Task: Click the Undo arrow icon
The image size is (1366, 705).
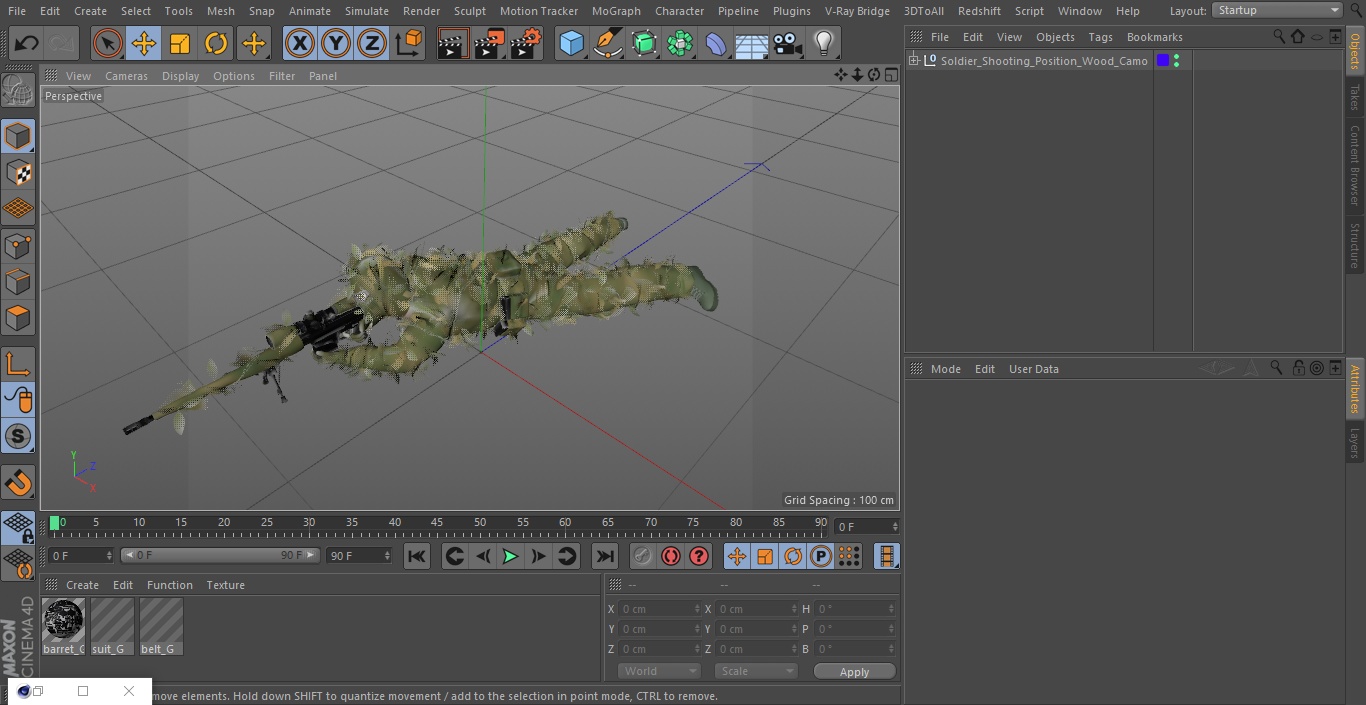Action: click(x=27, y=43)
